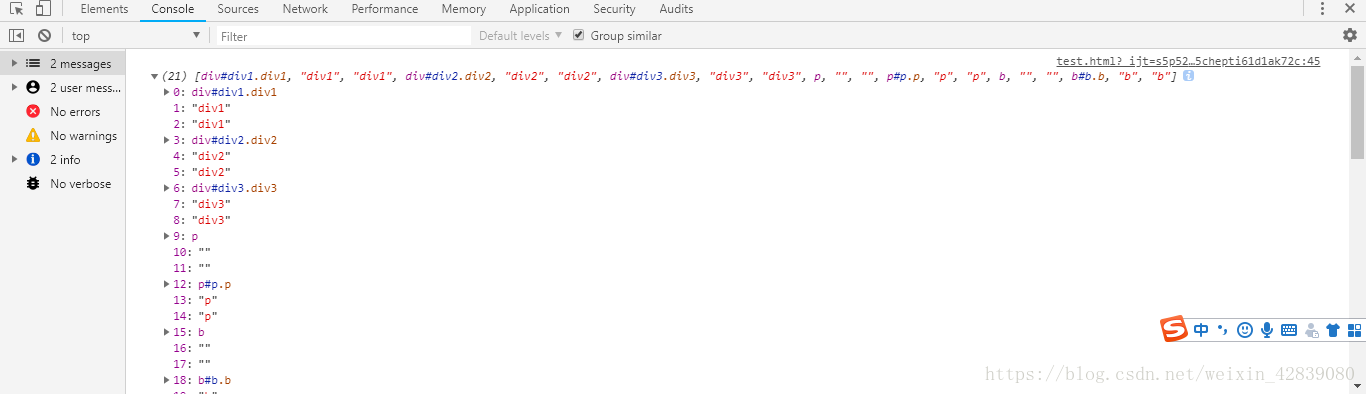Click the Sogou microphone voice input icon
Image resolution: width=1366 pixels, height=394 pixels.
pyautogui.click(x=1267, y=330)
